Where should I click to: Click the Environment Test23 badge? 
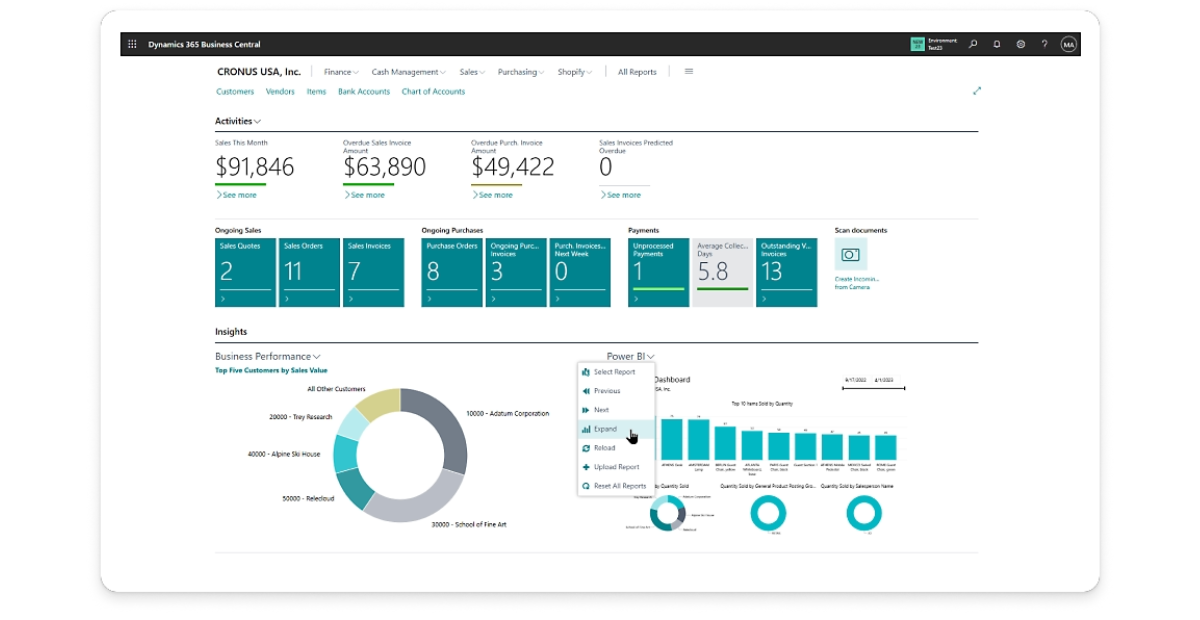(933, 44)
